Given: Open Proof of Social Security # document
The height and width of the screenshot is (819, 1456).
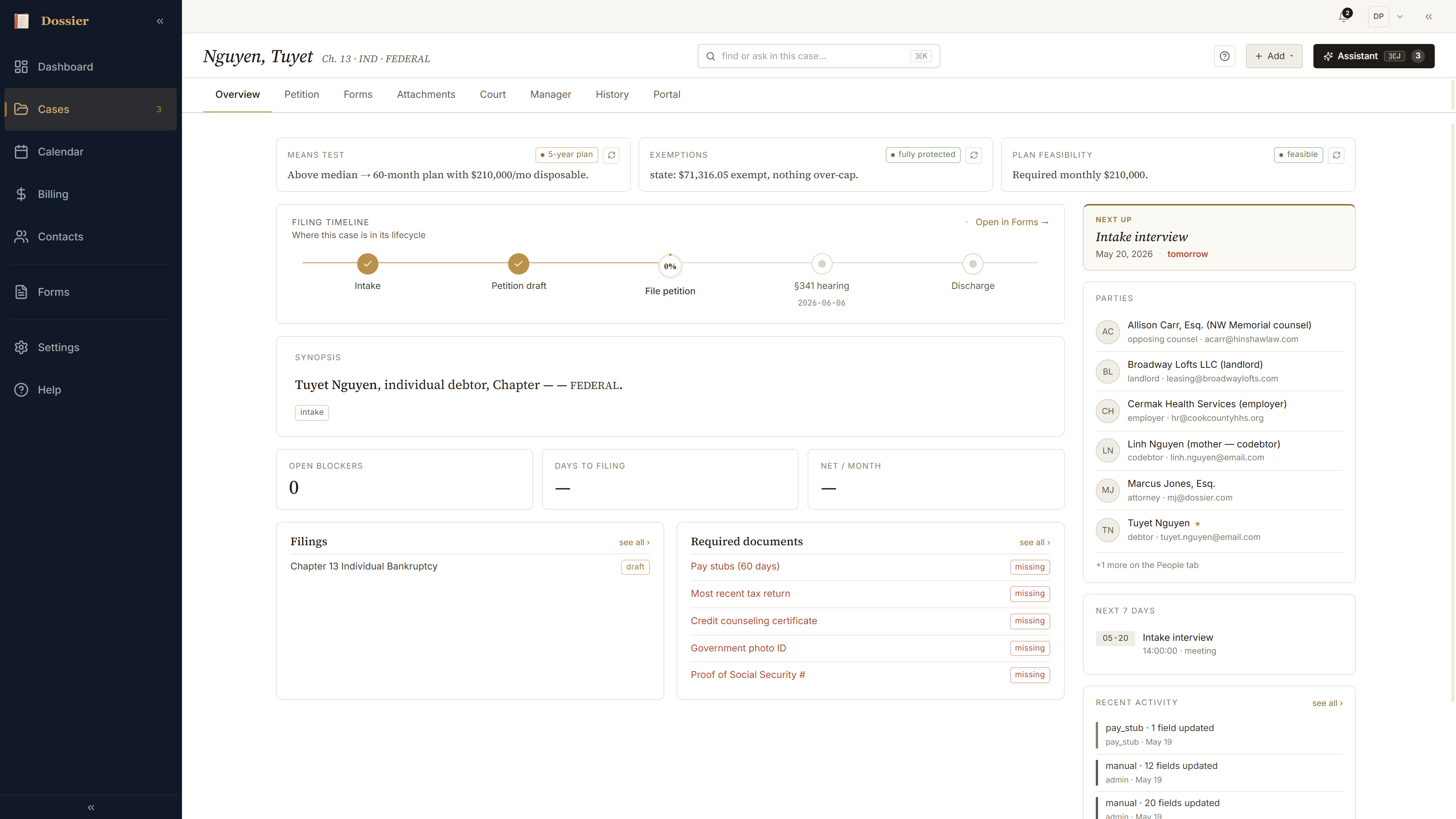Looking at the screenshot, I should click(x=871, y=675).
